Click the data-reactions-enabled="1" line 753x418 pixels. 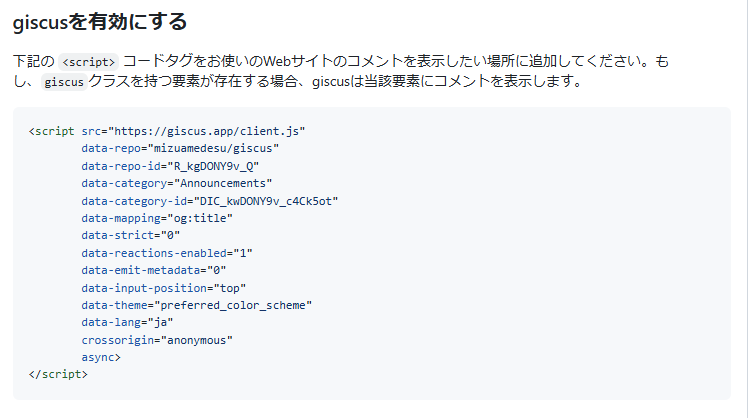(167, 253)
